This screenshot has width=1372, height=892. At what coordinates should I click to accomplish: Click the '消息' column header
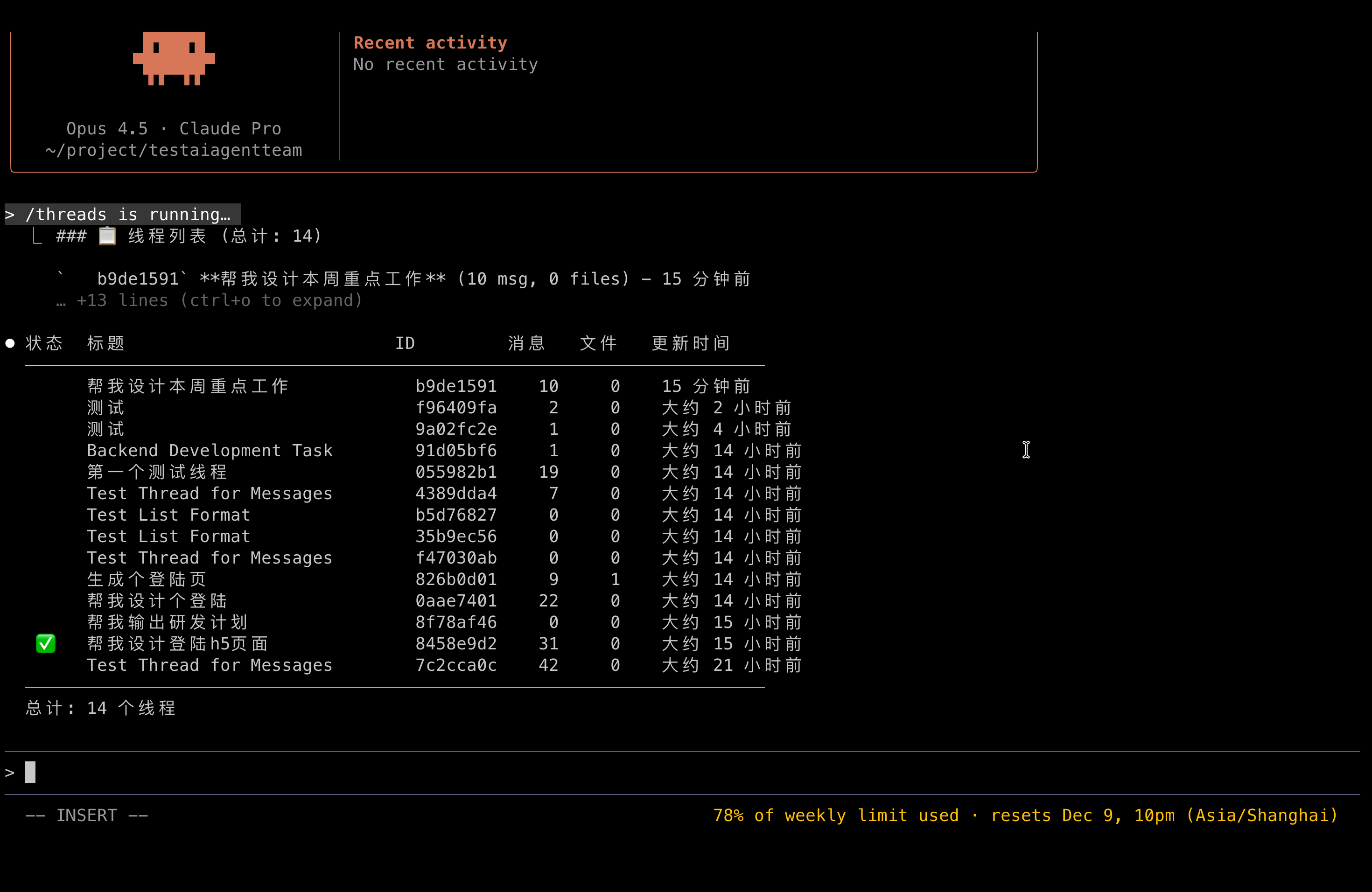tap(526, 343)
